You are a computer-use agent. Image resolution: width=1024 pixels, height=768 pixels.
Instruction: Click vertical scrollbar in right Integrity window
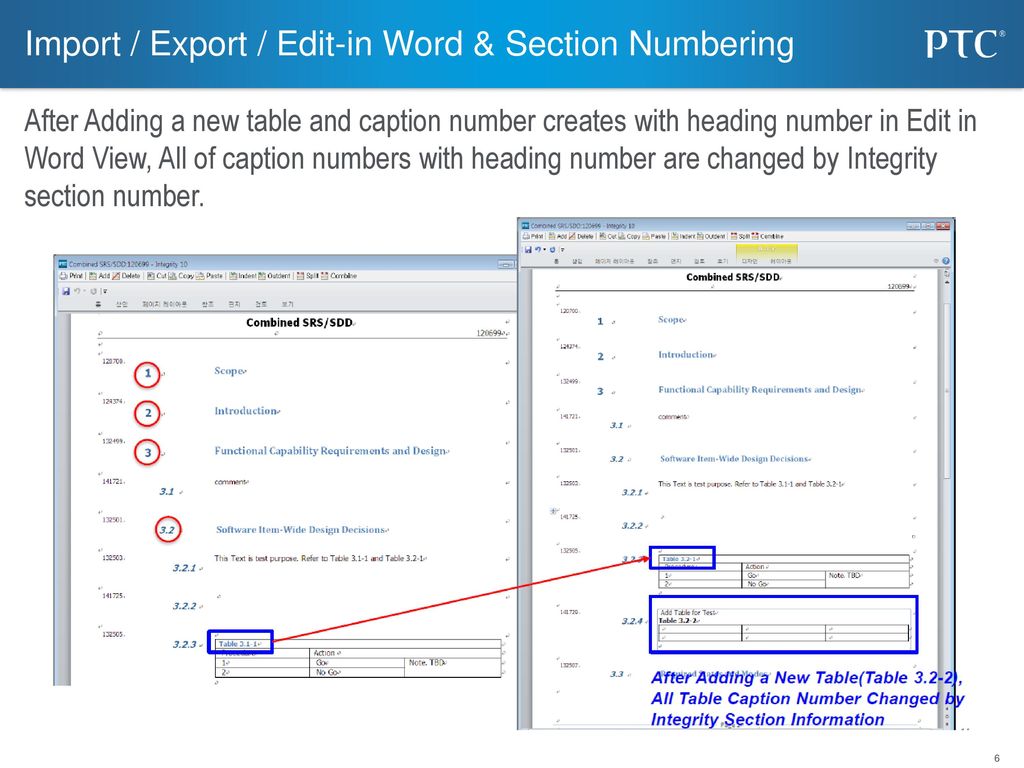[947, 391]
